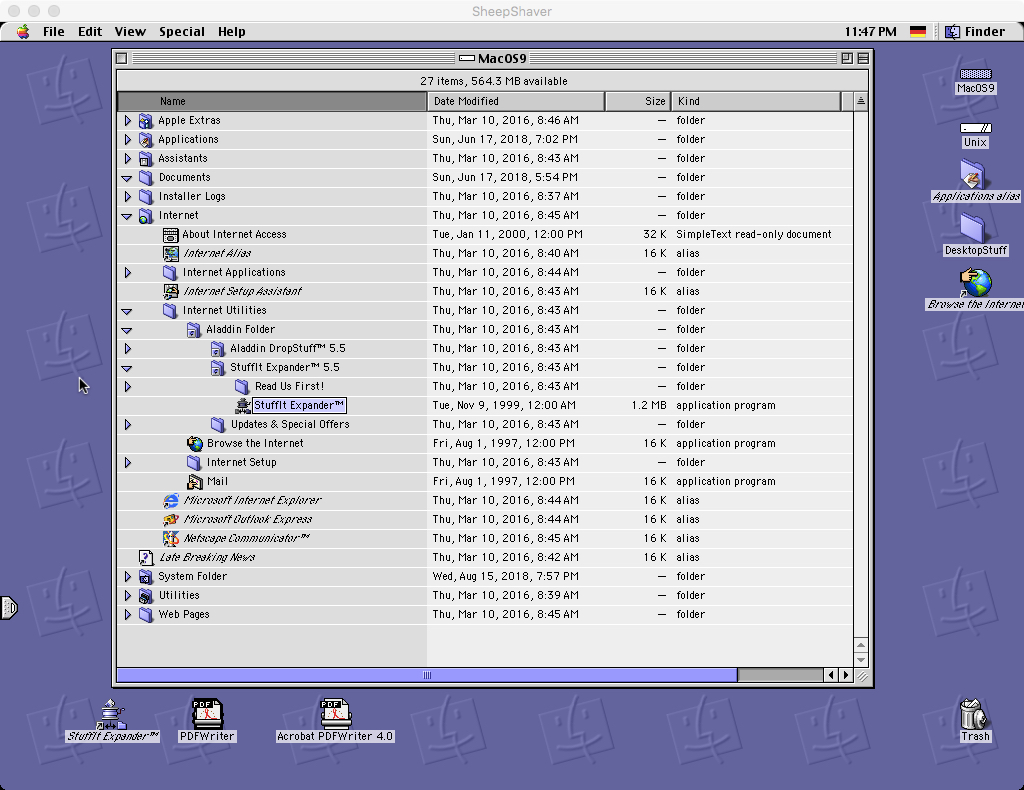
Task: Open the Control Strip tab at screen edge
Action: tap(8, 608)
